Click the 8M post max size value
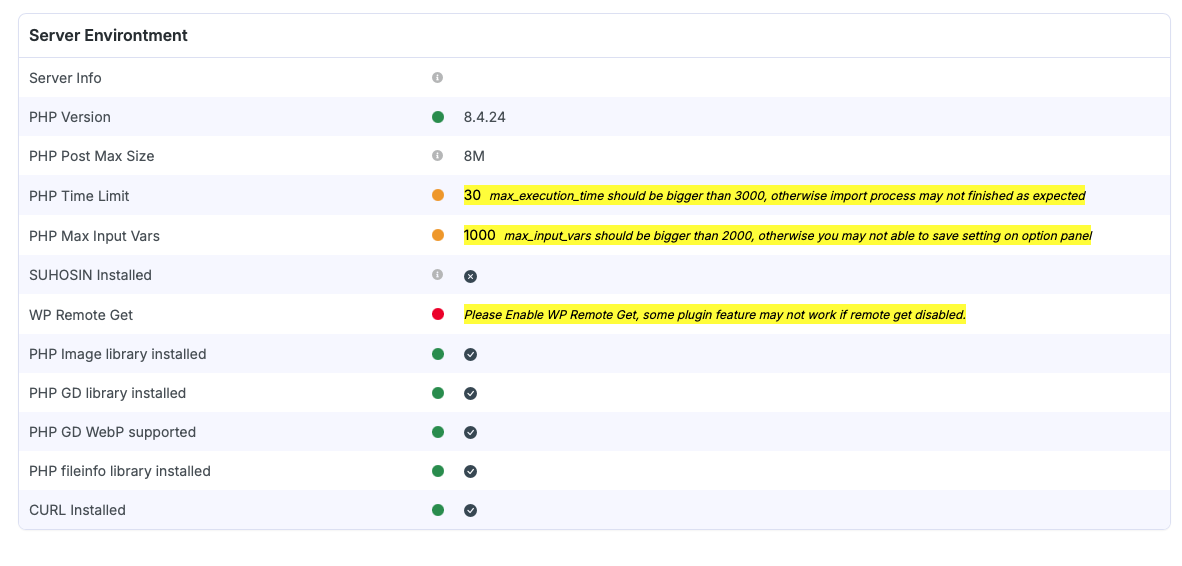 point(473,156)
